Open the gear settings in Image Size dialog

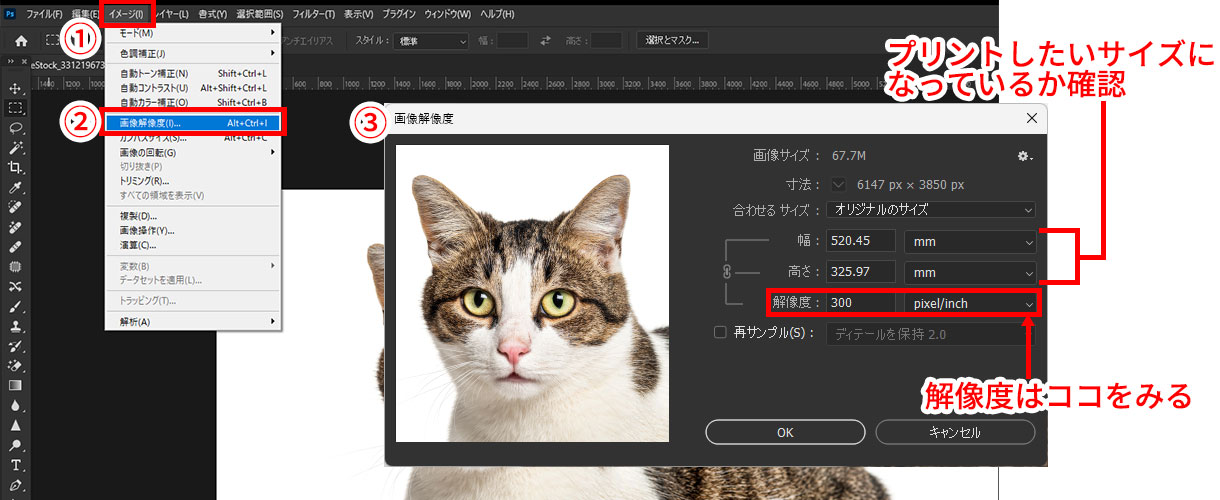(x=1023, y=157)
